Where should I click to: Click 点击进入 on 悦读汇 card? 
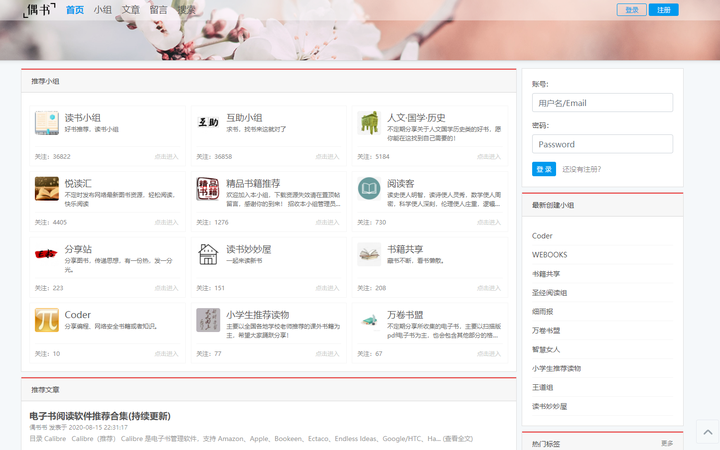click(x=166, y=222)
